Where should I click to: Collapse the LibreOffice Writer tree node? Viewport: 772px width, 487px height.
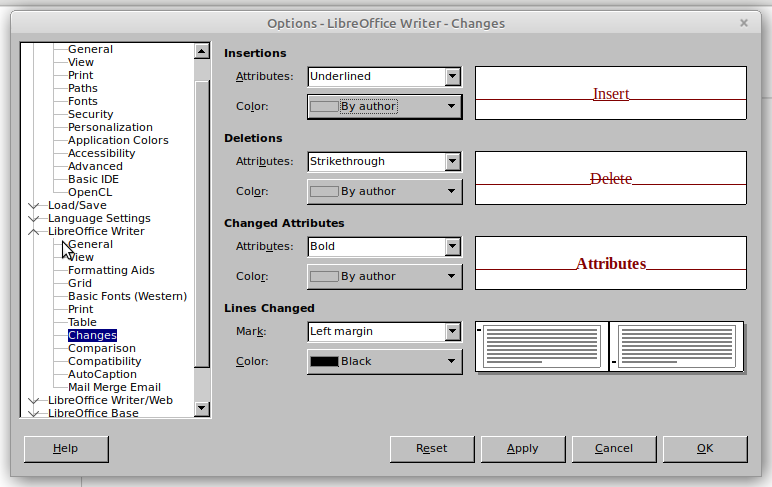(x=33, y=231)
